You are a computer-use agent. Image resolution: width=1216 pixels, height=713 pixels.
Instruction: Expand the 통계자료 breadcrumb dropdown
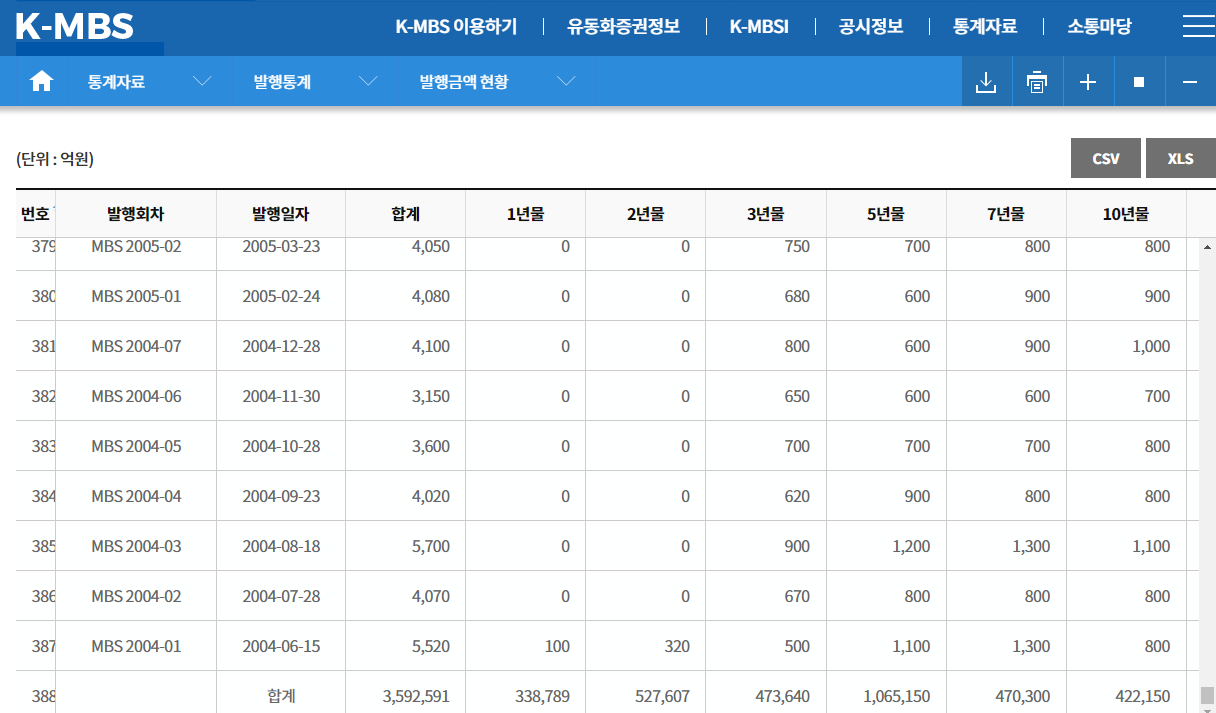[x=202, y=82]
